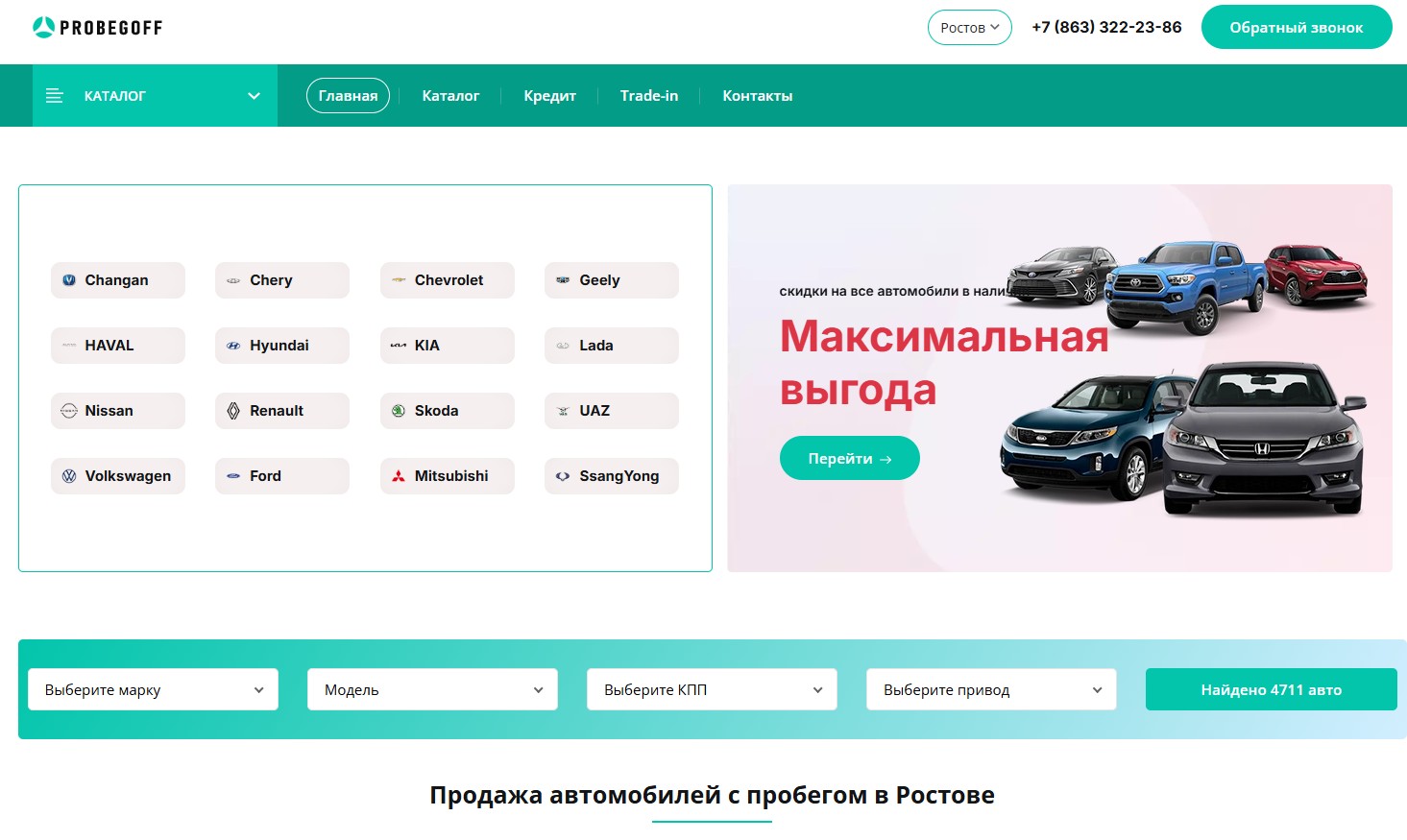The image size is (1407, 840).
Task: Select the SsangYong brand label
Action: [619, 476]
